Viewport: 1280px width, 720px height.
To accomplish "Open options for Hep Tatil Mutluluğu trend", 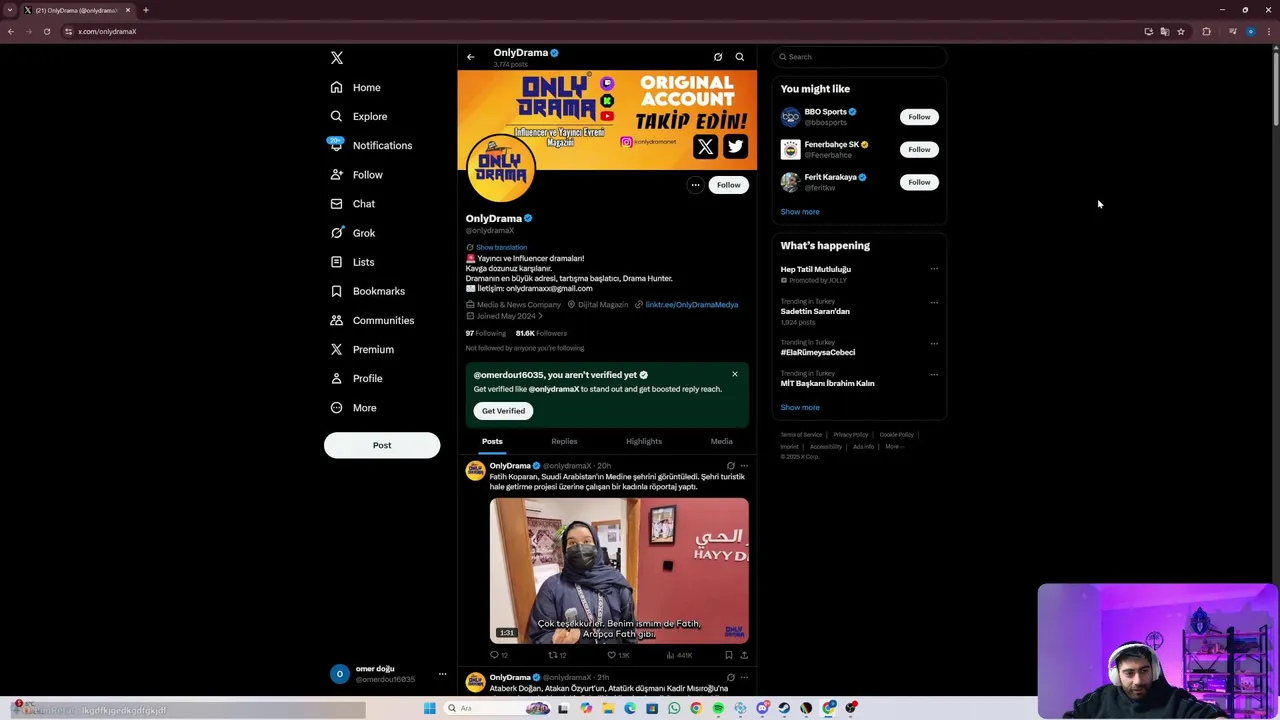I will point(934,269).
